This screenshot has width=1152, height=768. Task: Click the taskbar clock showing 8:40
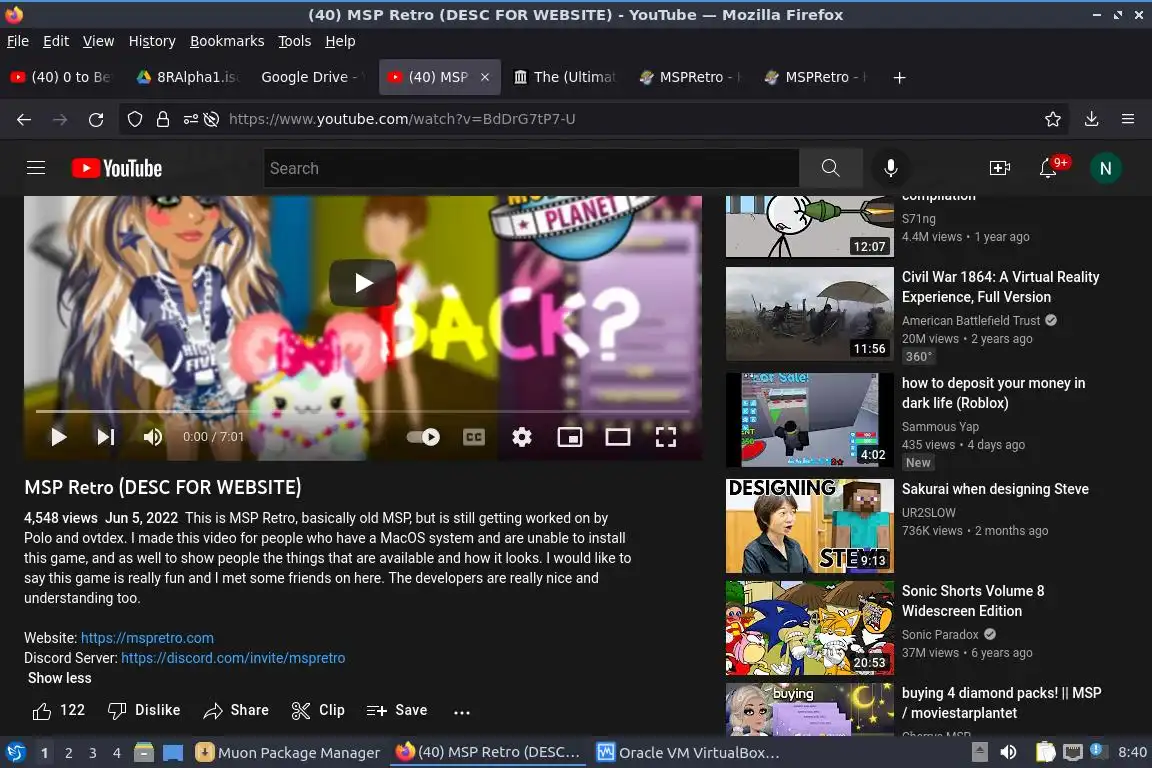(x=1131, y=752)
